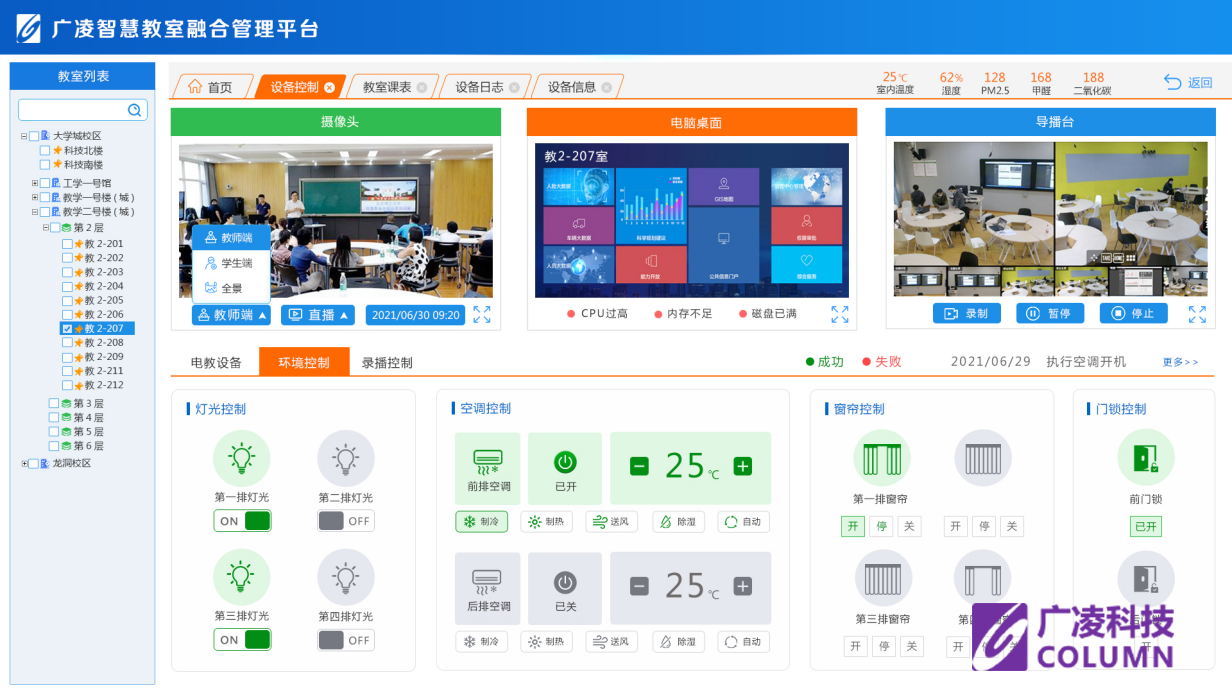The height and width of the screenshot is (693, 1232).
Task: Open the 教师端 camera source dropdown
Action: click(x=231, y=315)
